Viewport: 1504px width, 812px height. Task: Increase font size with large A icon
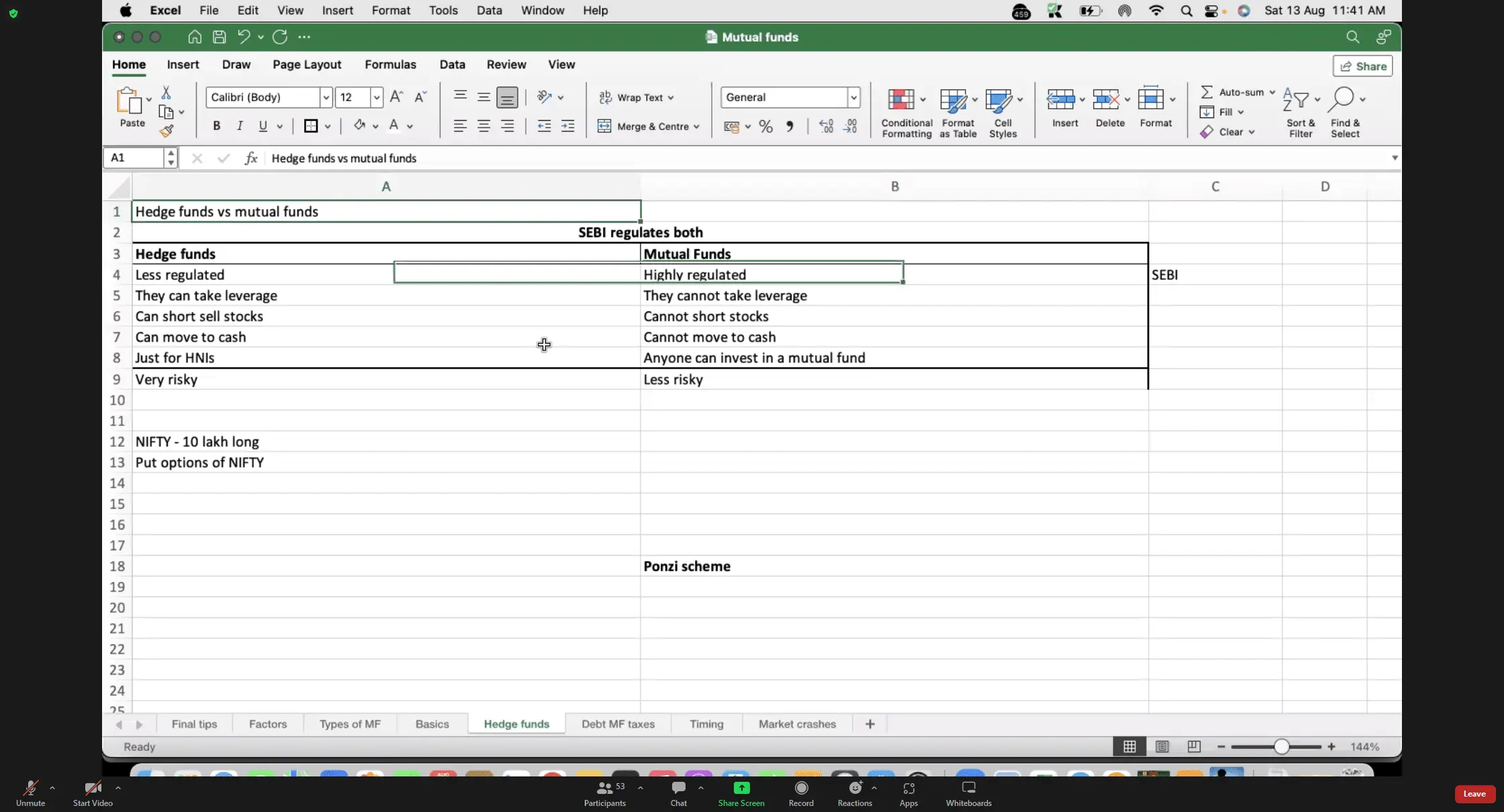pyautogui.click(x=396, y=97)
